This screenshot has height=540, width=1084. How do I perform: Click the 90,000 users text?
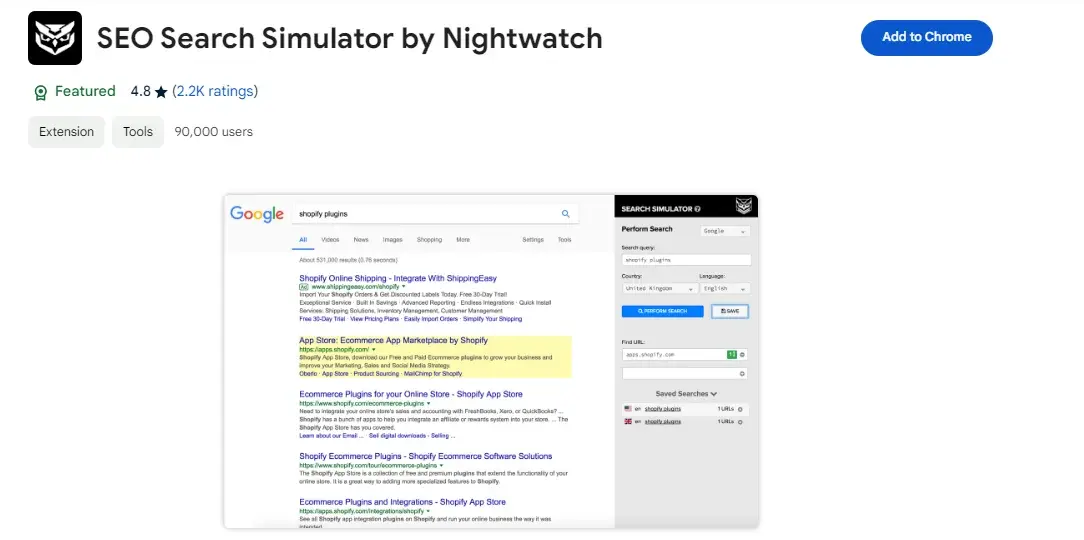click(214, 132)
